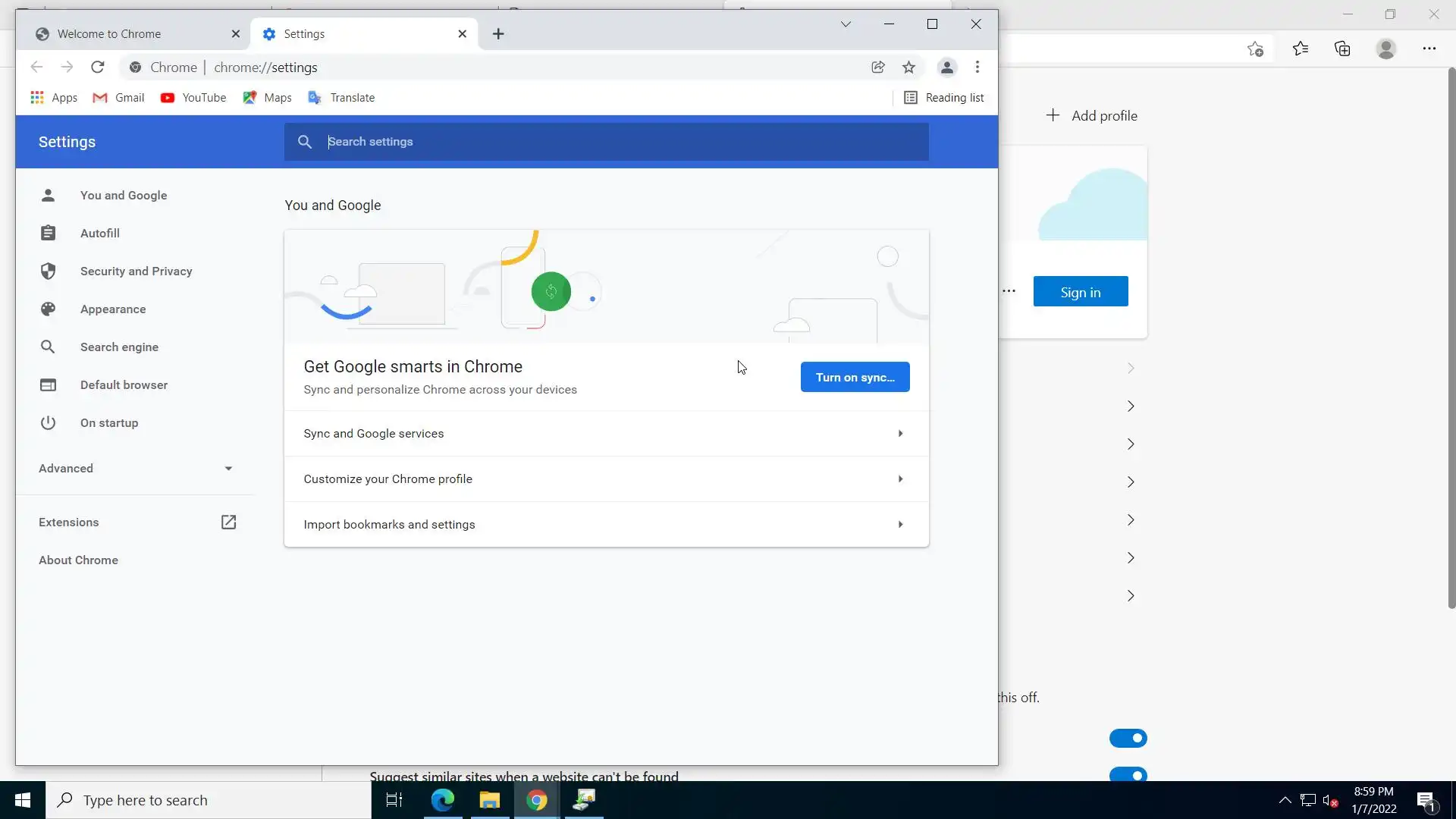Click the Edge page vertical scrollbar
The height and width of the screenshot is (819, 1456).
(1451, 337)
